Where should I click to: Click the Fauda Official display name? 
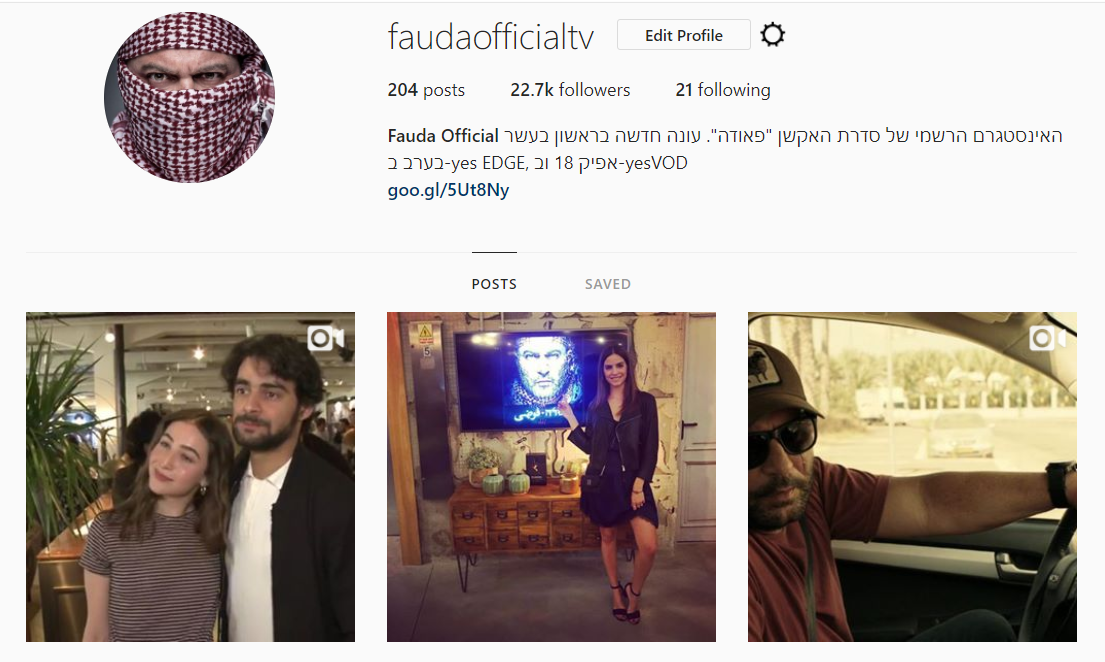click(443, 135)
